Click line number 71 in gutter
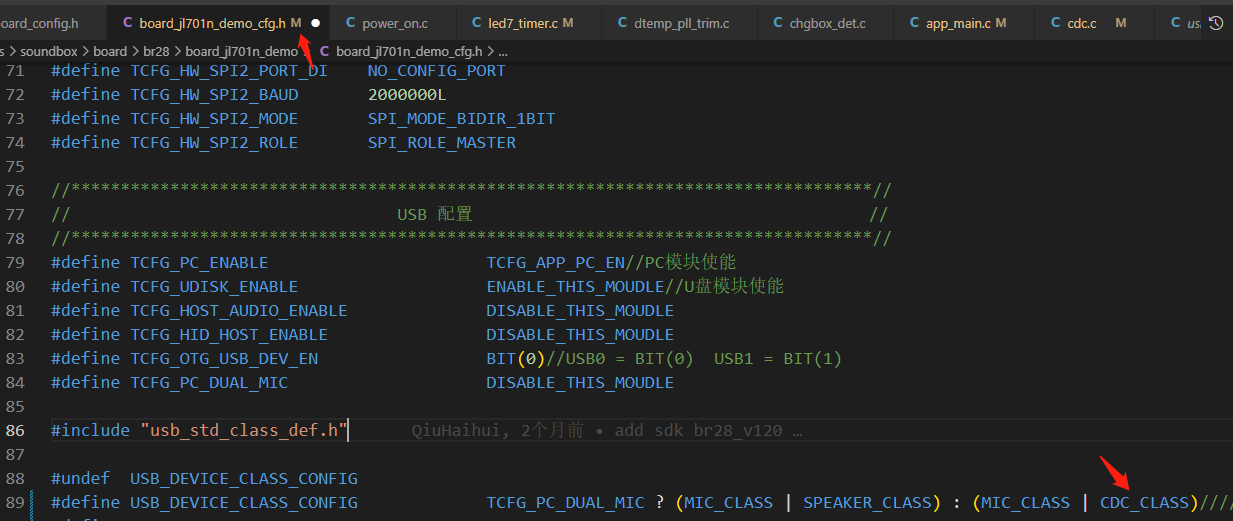The width and height of the screenshot is (1233, 521). 14,70
